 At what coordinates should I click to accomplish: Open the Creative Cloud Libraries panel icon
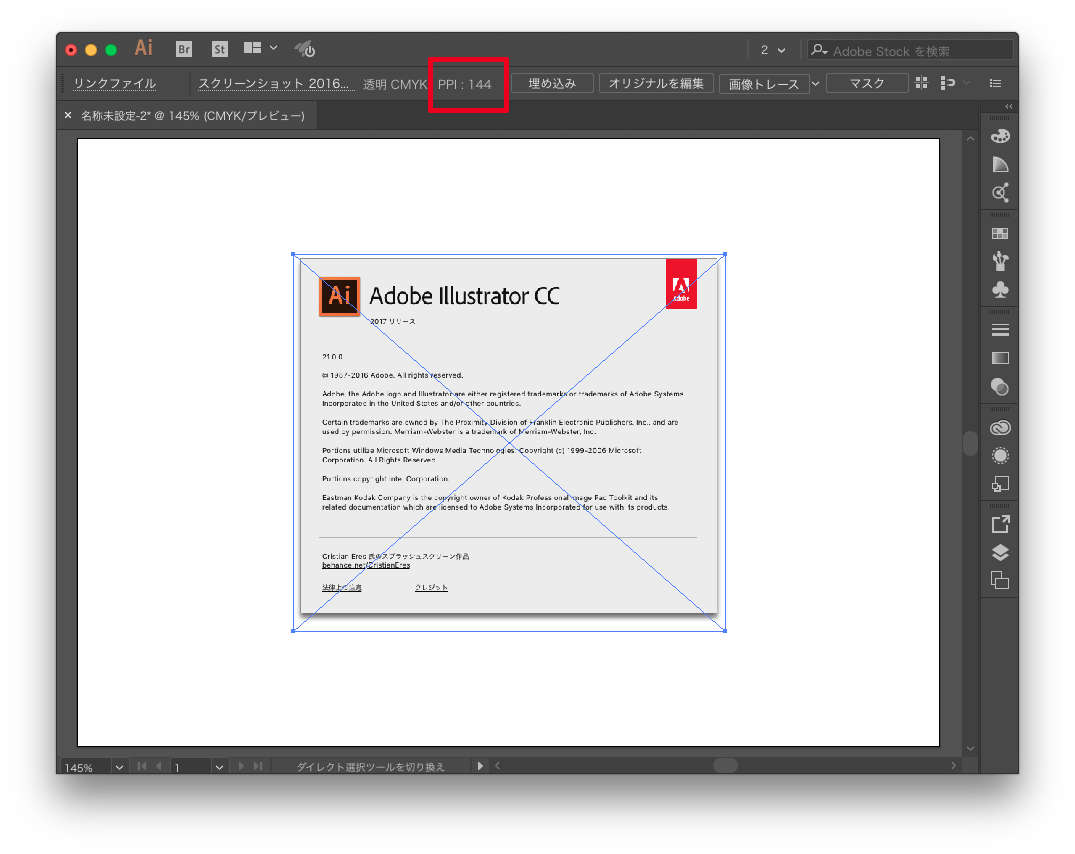[x=1000, y=428]
